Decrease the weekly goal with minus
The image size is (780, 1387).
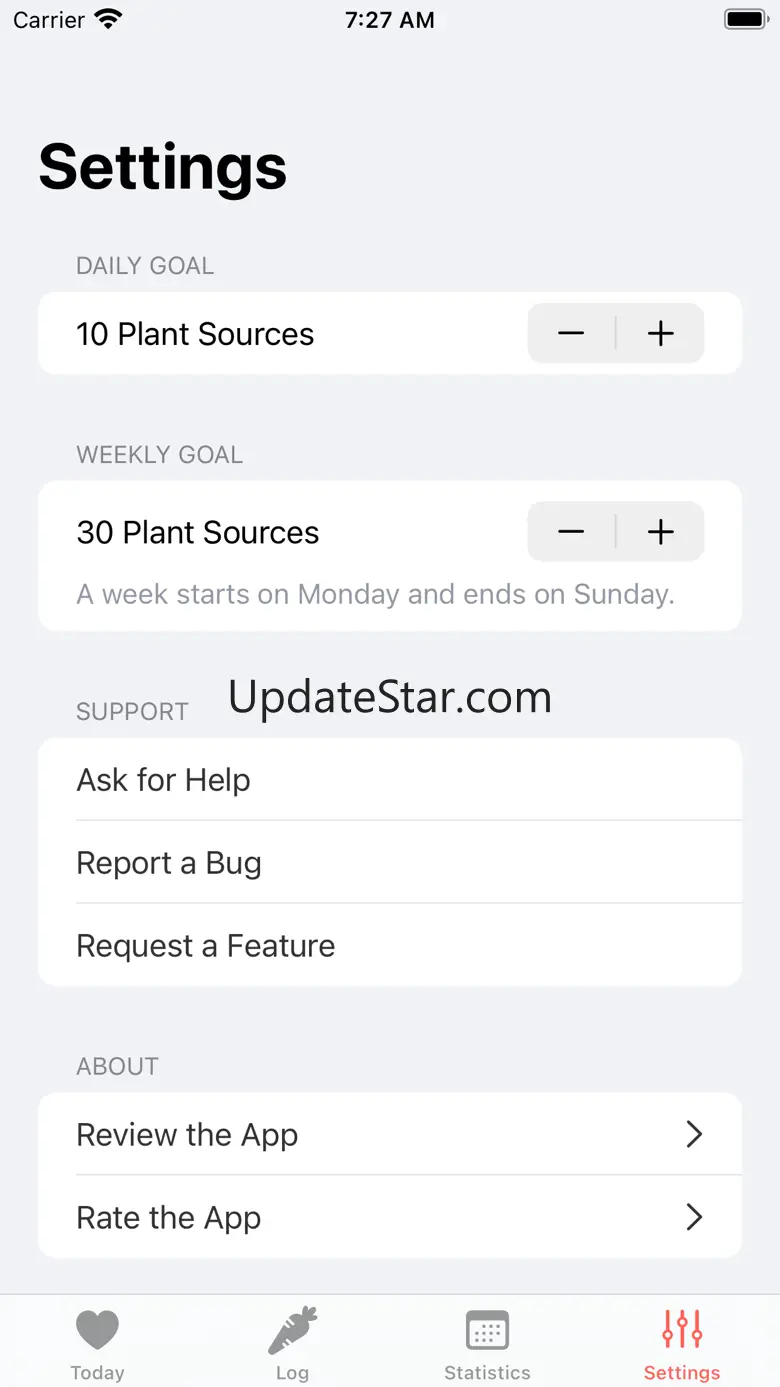click(571, 532)
